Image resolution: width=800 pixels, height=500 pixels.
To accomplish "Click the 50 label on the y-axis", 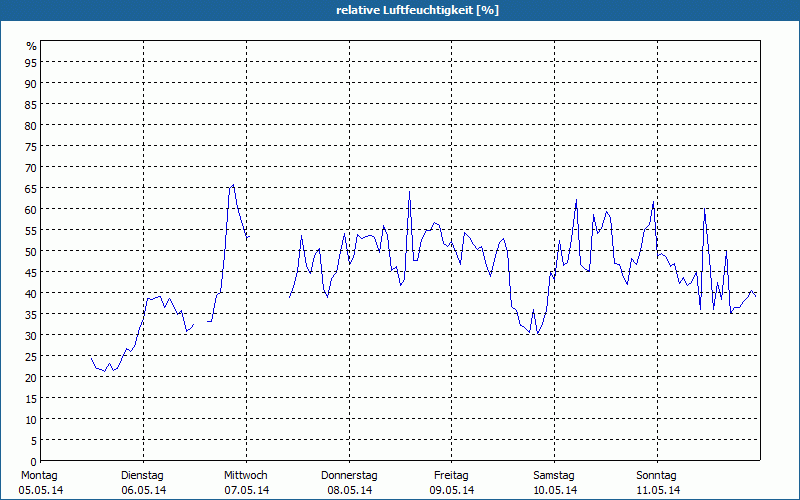I will tap(31, 251).
